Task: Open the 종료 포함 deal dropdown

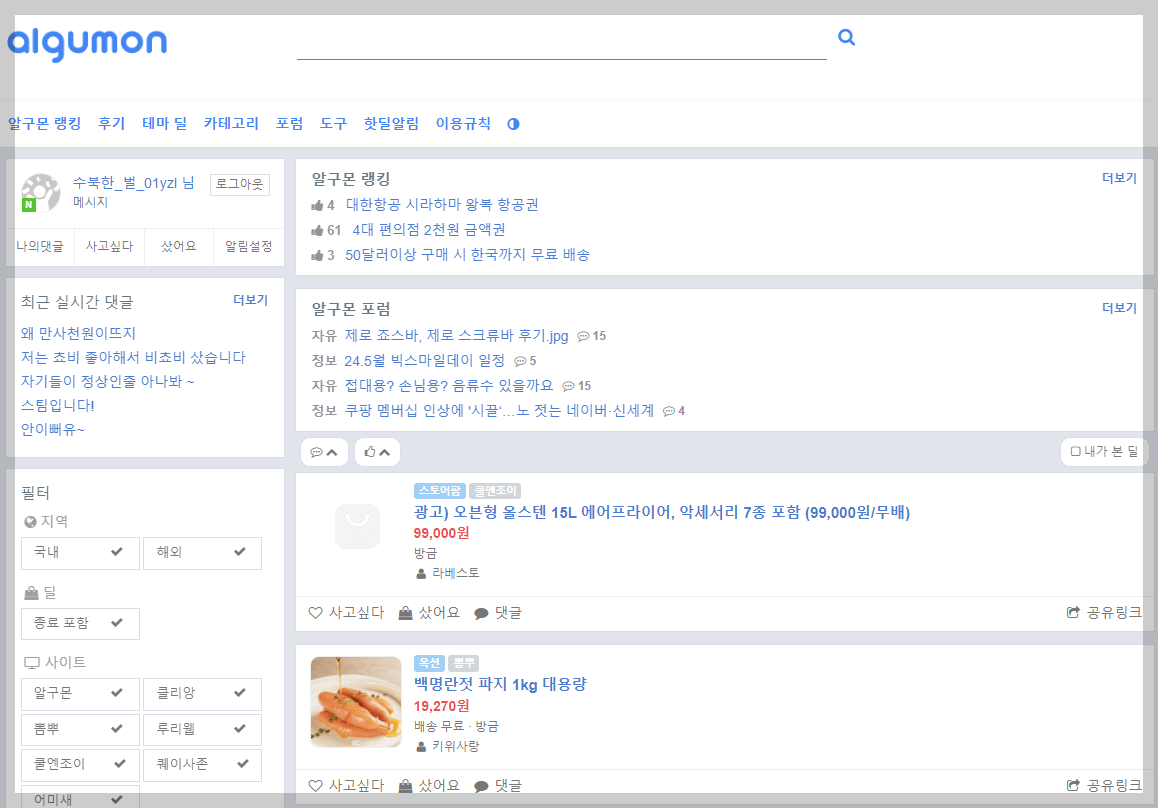Action: pyautogui.click(x=80, y=623)
